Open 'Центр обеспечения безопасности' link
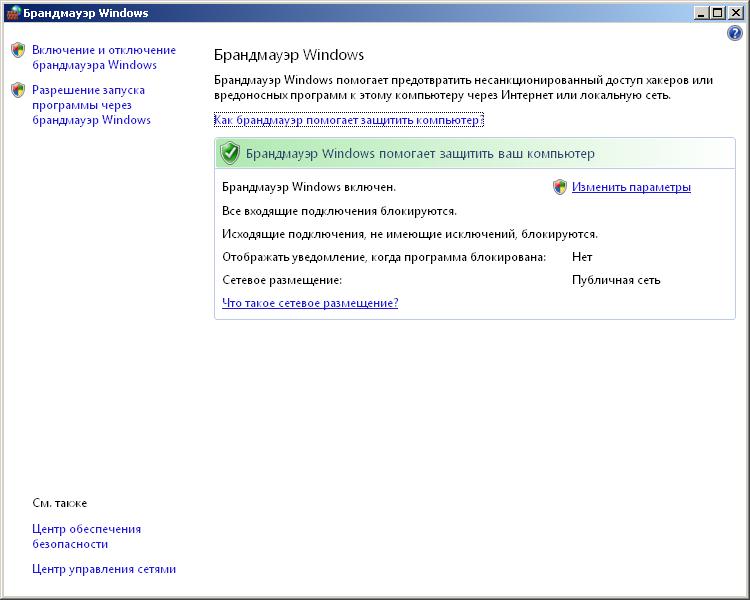 (87, 536)
